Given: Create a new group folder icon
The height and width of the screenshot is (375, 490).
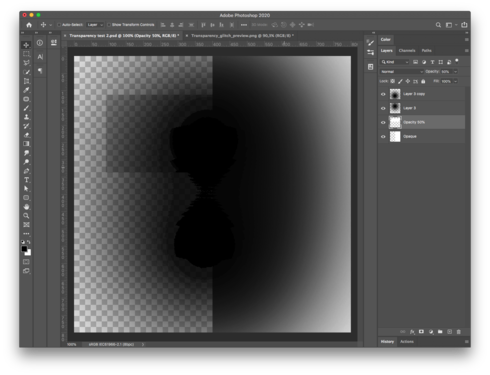Looking at the screenshot, I should coord(440,332).
